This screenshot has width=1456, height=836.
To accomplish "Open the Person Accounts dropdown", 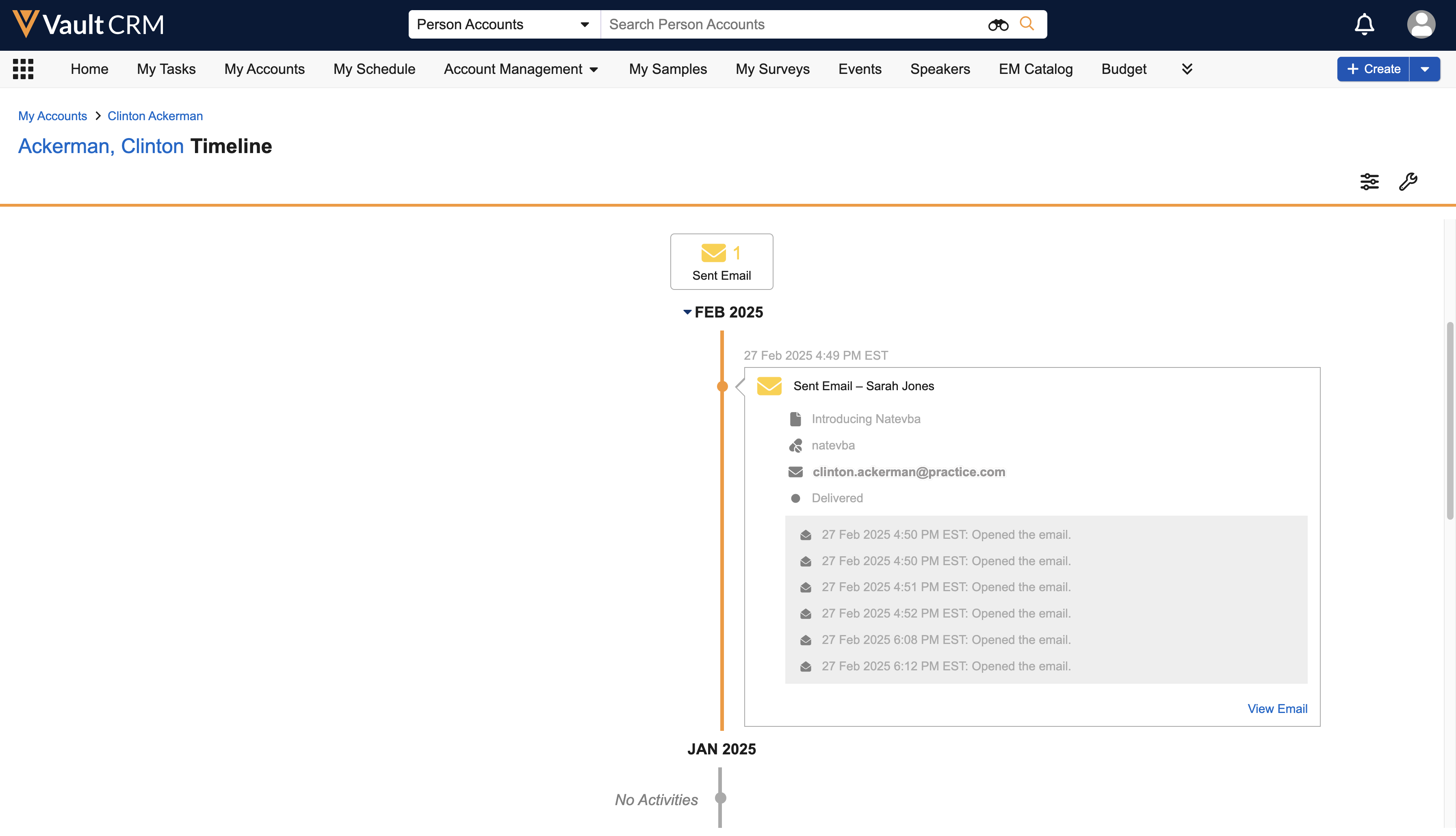I will [x=503, y=25].
